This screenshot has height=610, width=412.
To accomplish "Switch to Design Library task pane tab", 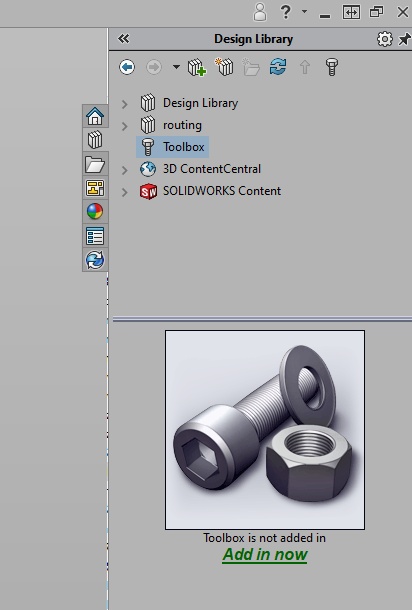I will pyautogui.click(x=95, y=140).
